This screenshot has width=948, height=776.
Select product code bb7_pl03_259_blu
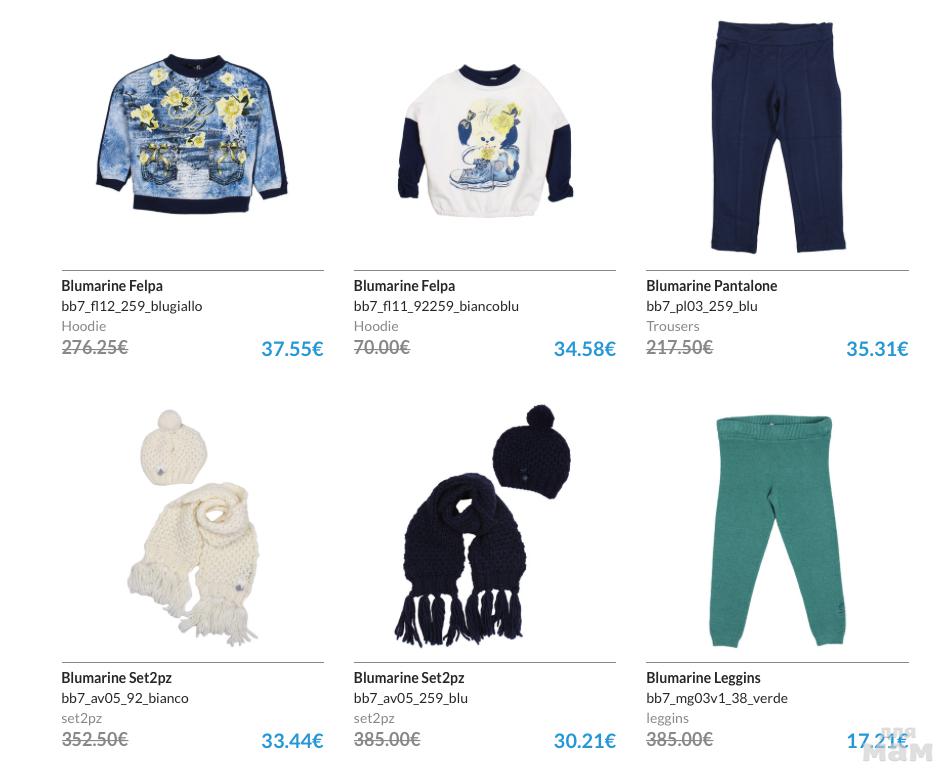701,306
